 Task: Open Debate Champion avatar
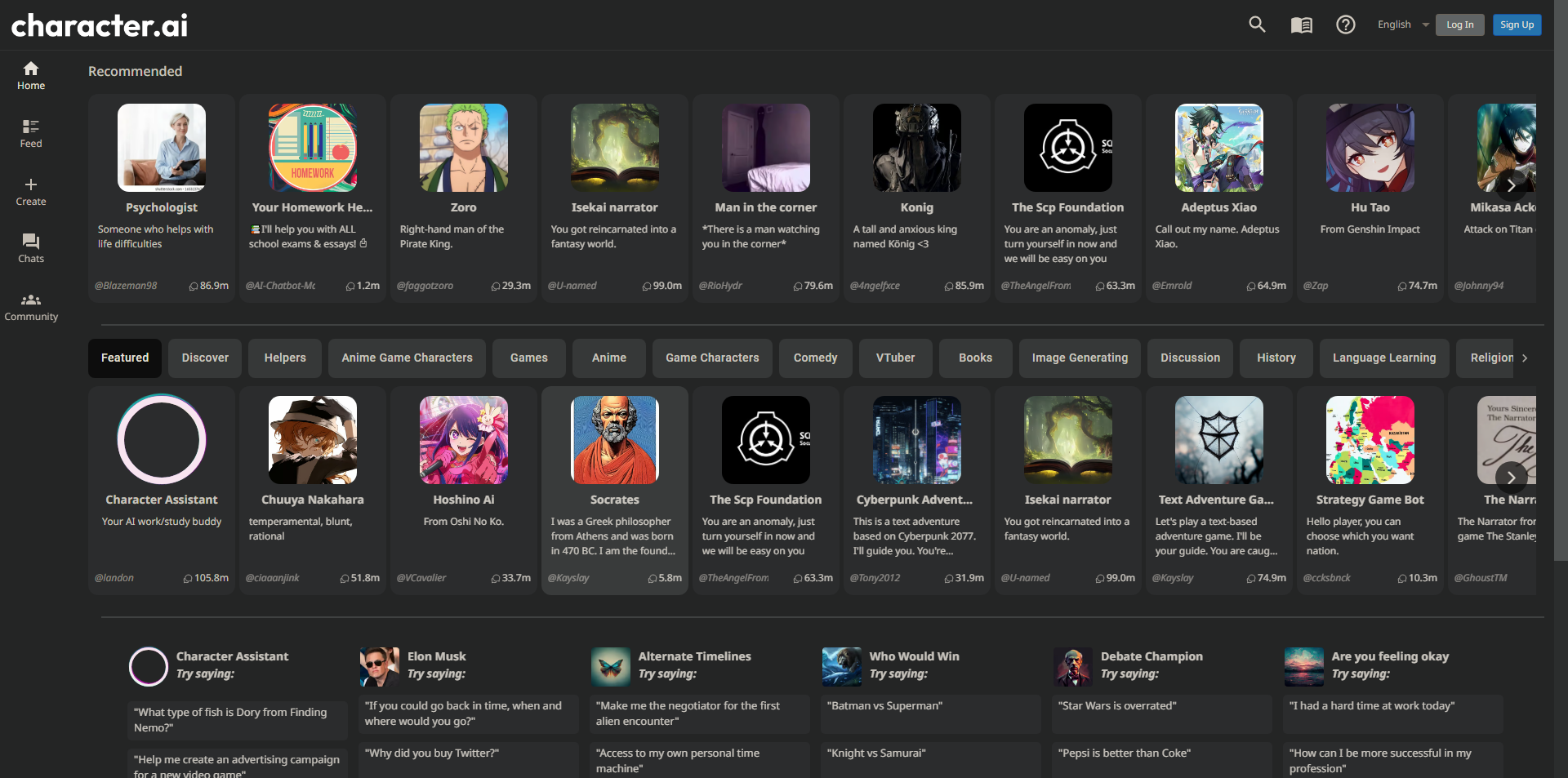(x=1073, y=667)
